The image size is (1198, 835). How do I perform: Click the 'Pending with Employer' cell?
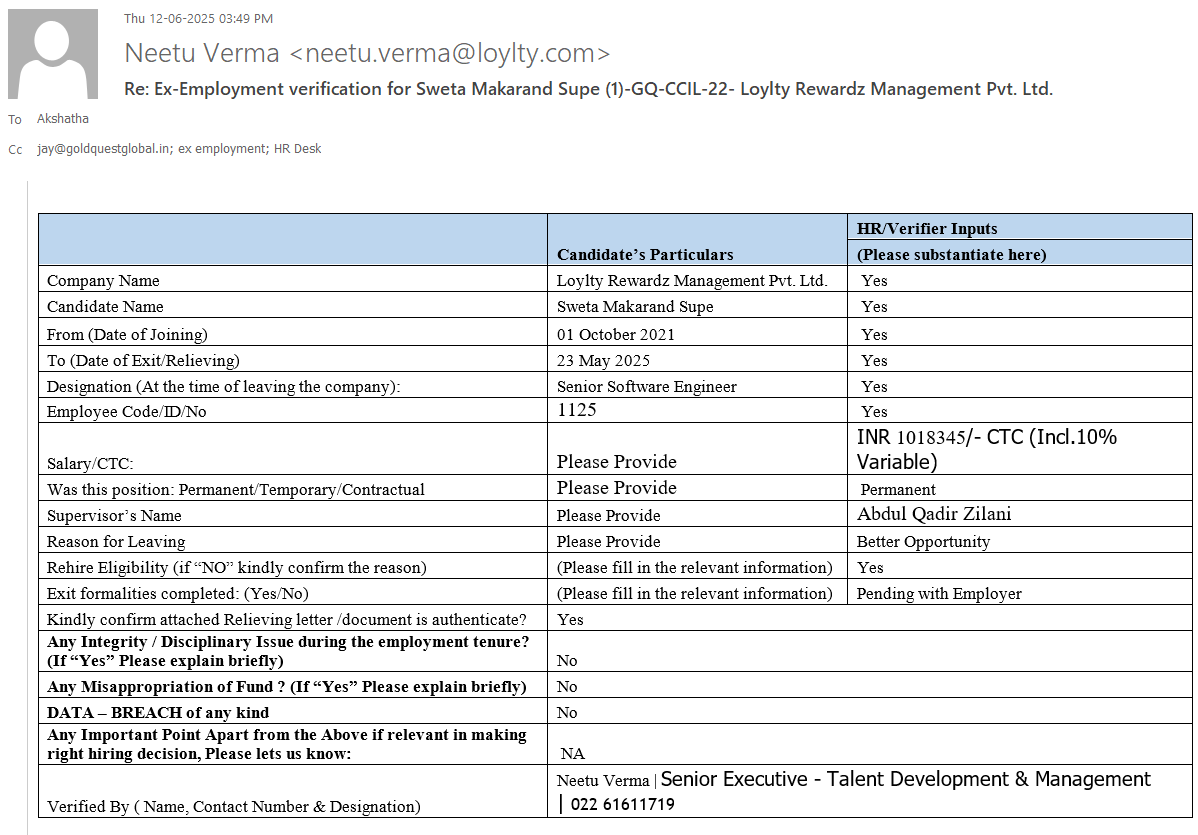pos(939,594)
